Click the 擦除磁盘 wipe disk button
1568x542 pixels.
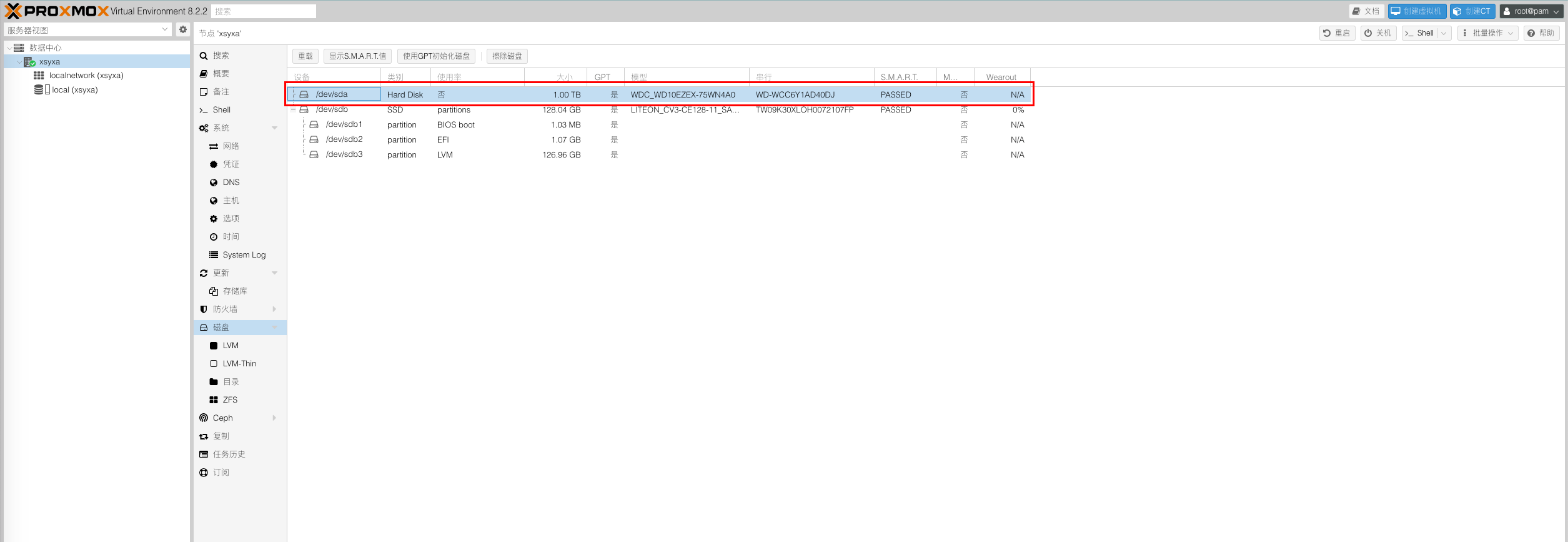(x=507, y=56)
